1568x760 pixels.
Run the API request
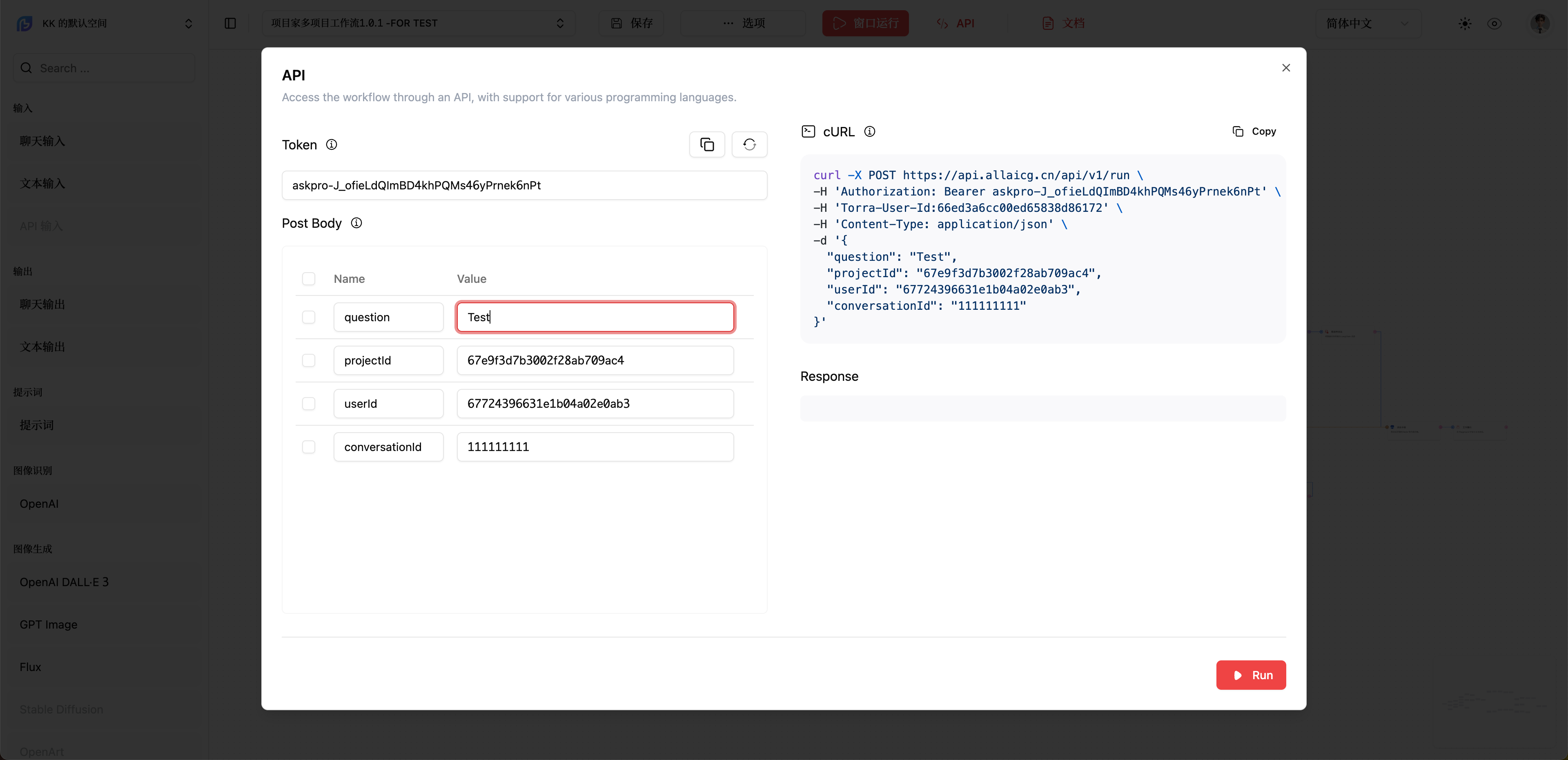(1251, 675)
